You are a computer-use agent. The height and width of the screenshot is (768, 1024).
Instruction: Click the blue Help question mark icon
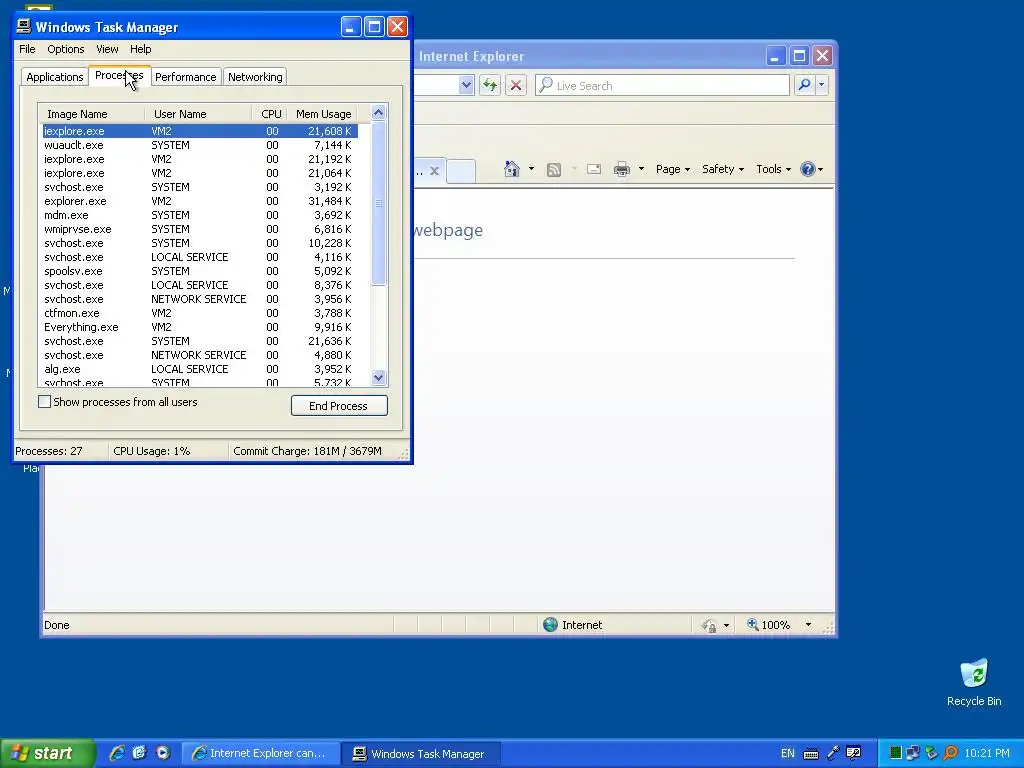coord(808,169)
